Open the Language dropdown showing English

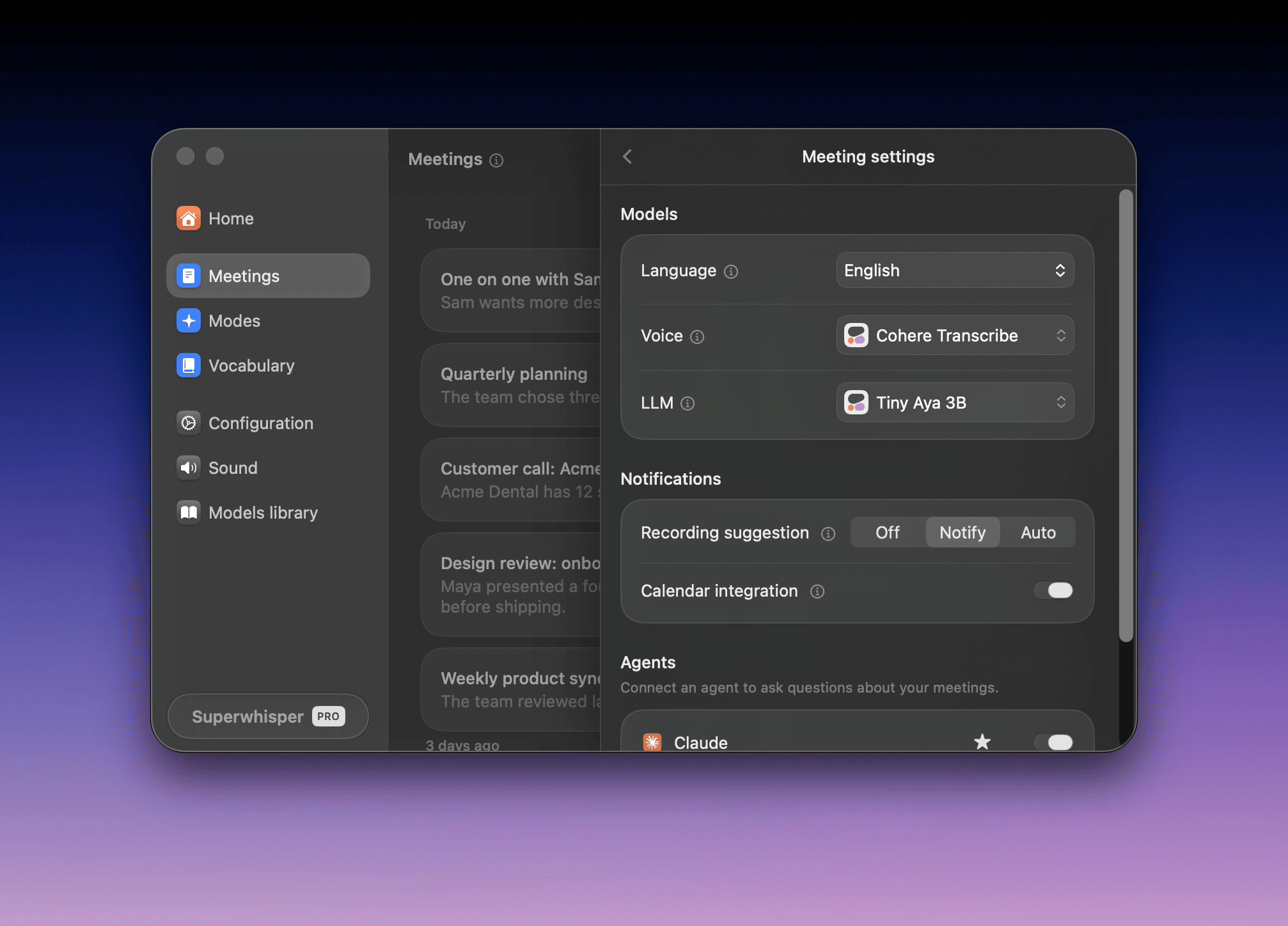point(955,271)
